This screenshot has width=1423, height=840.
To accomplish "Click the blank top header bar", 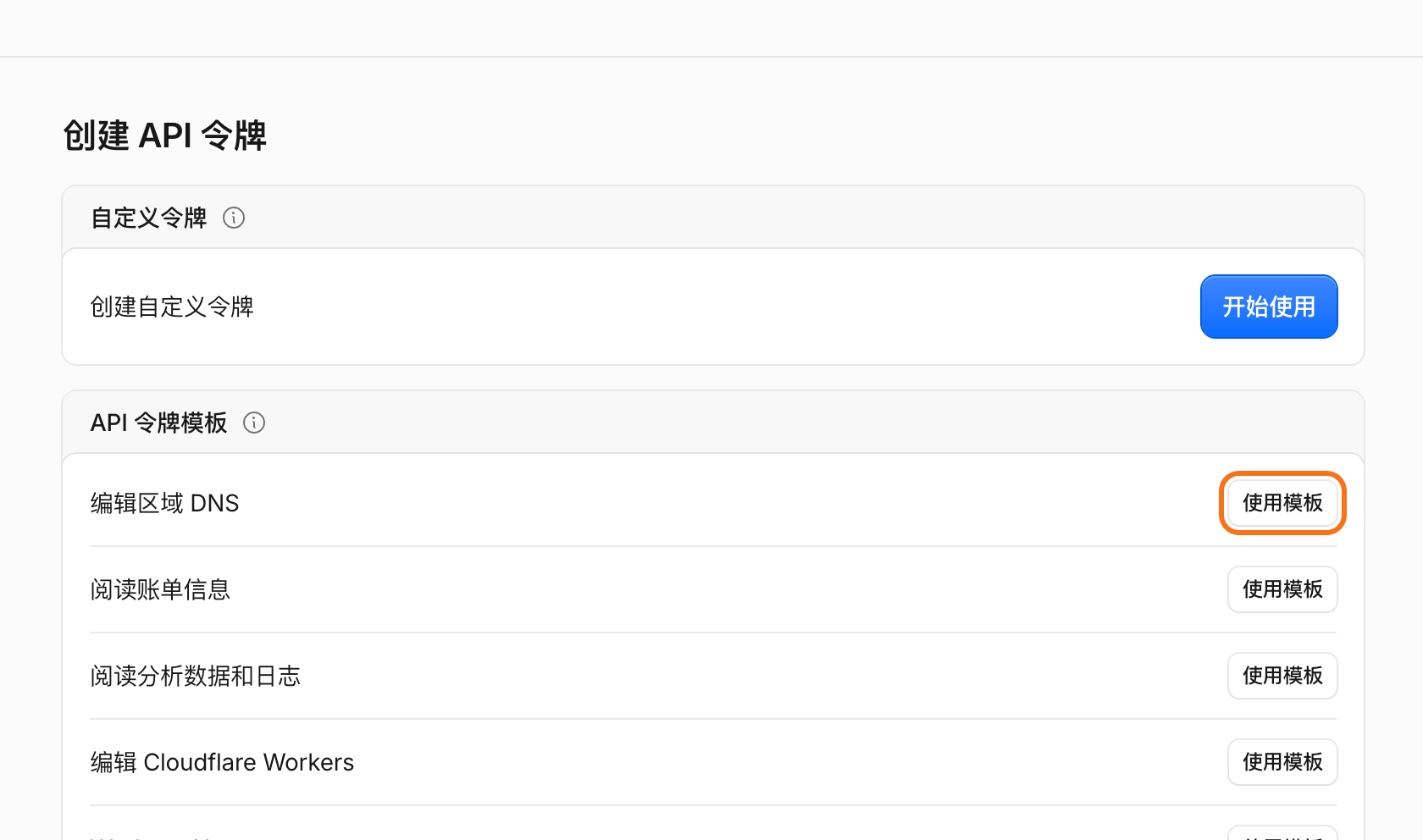I will click(711, 28).
